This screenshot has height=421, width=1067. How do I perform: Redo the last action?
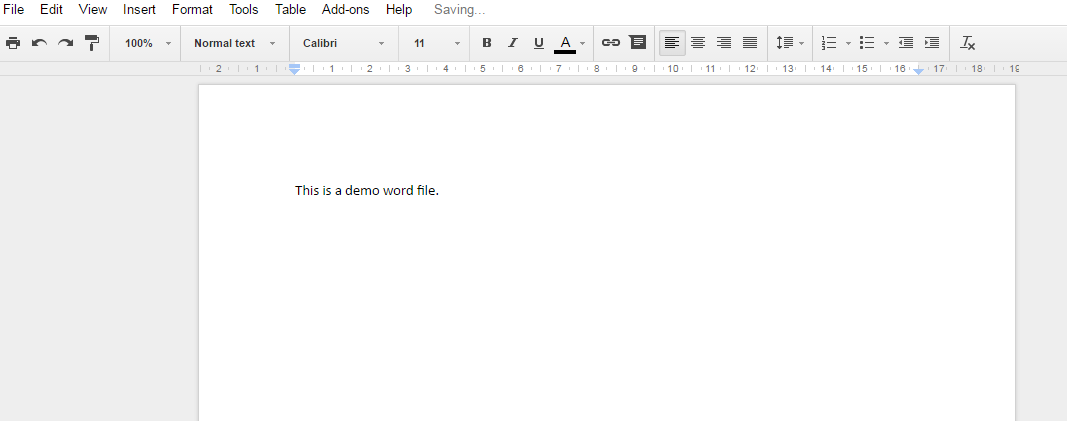[x=65, y=43]
